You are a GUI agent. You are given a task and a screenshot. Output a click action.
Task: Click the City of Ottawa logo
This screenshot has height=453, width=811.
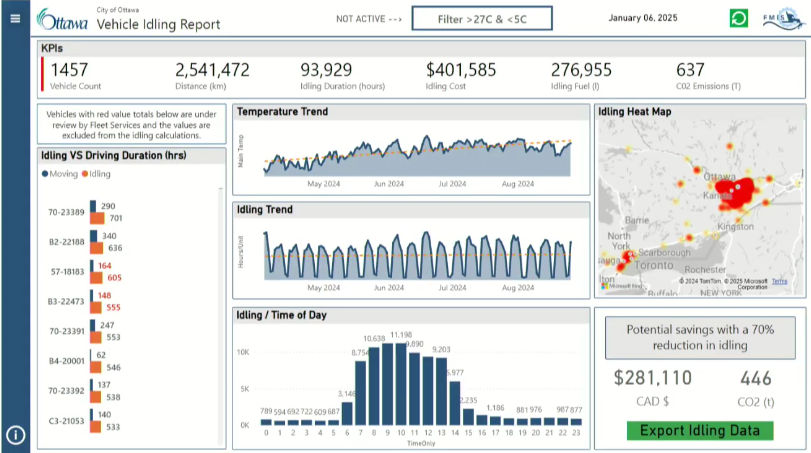[62, 19]
